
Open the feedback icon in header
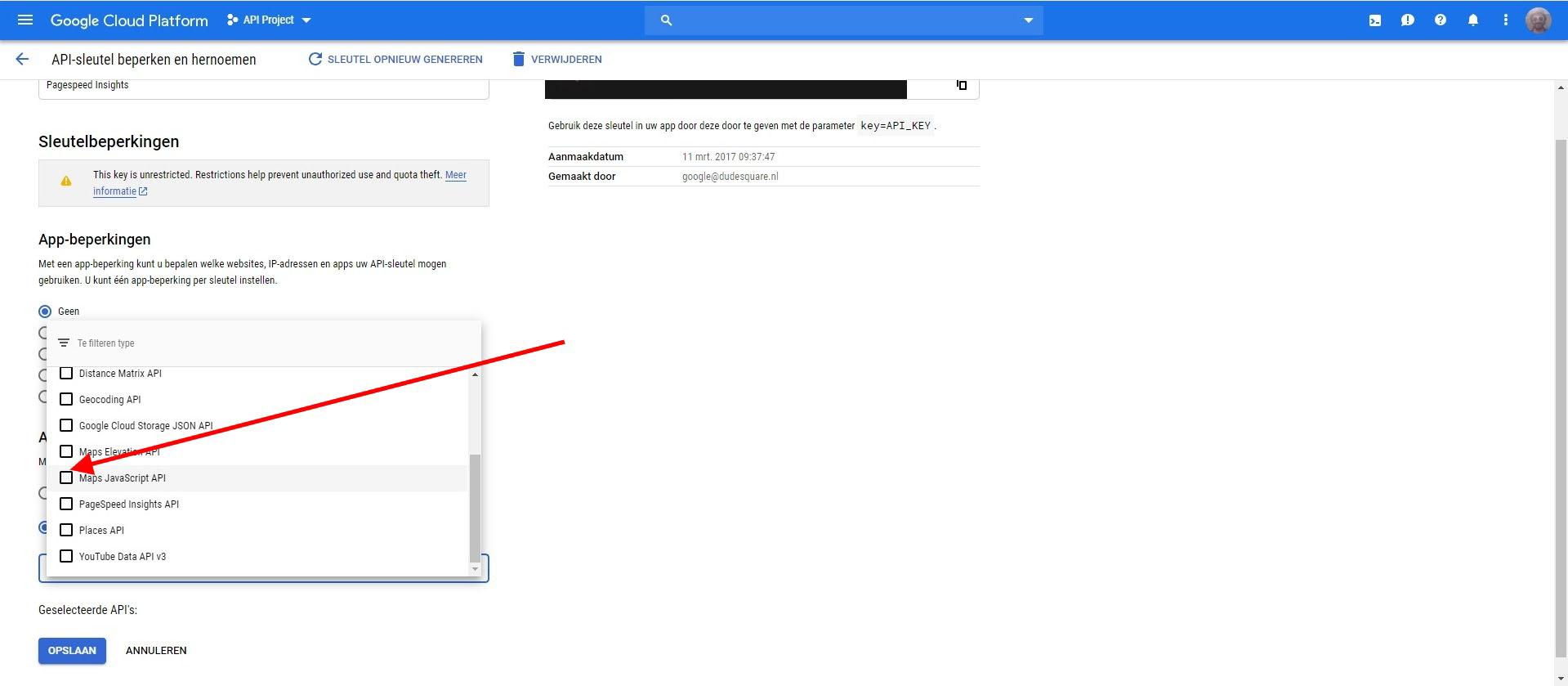(x=1407, y=20)
